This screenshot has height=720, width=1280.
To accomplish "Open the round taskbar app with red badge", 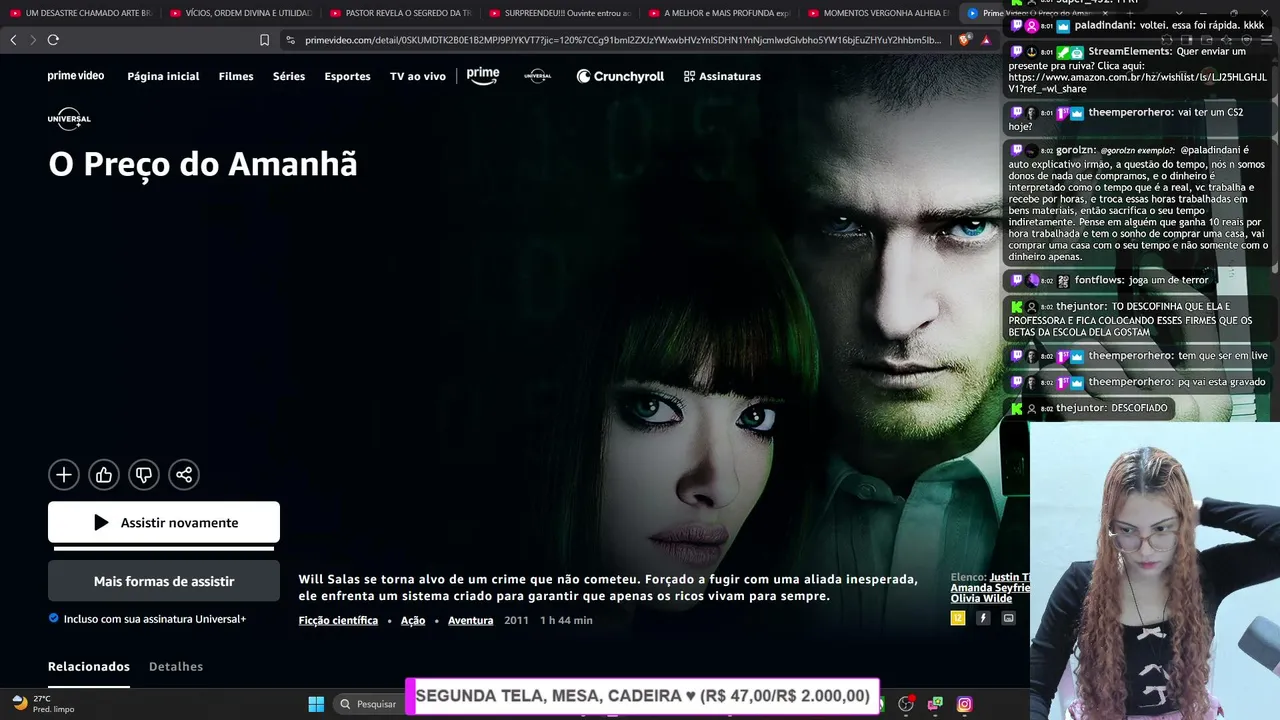I will (906, 704).
